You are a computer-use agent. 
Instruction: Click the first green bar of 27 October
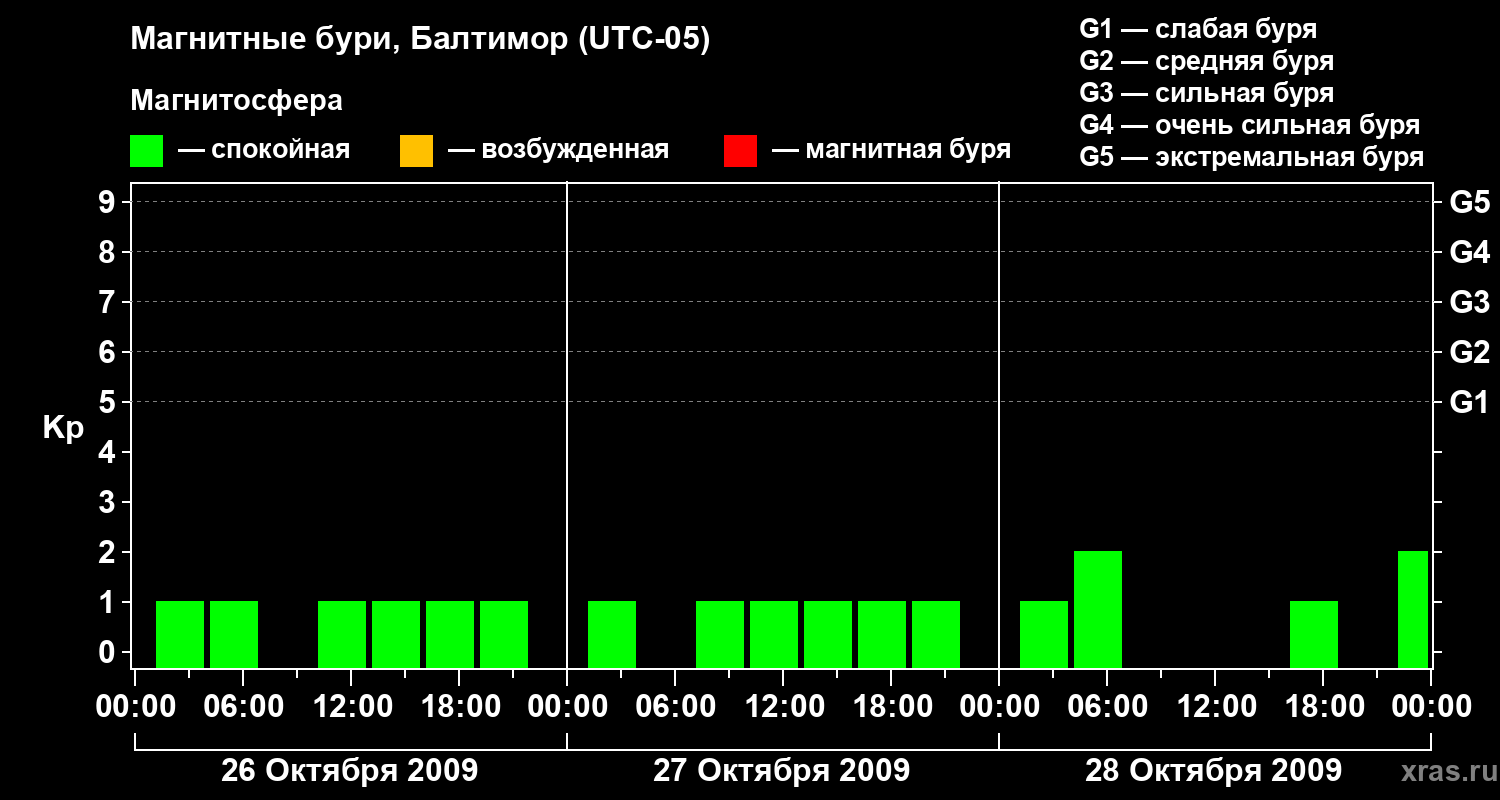[x=612, y=634]
